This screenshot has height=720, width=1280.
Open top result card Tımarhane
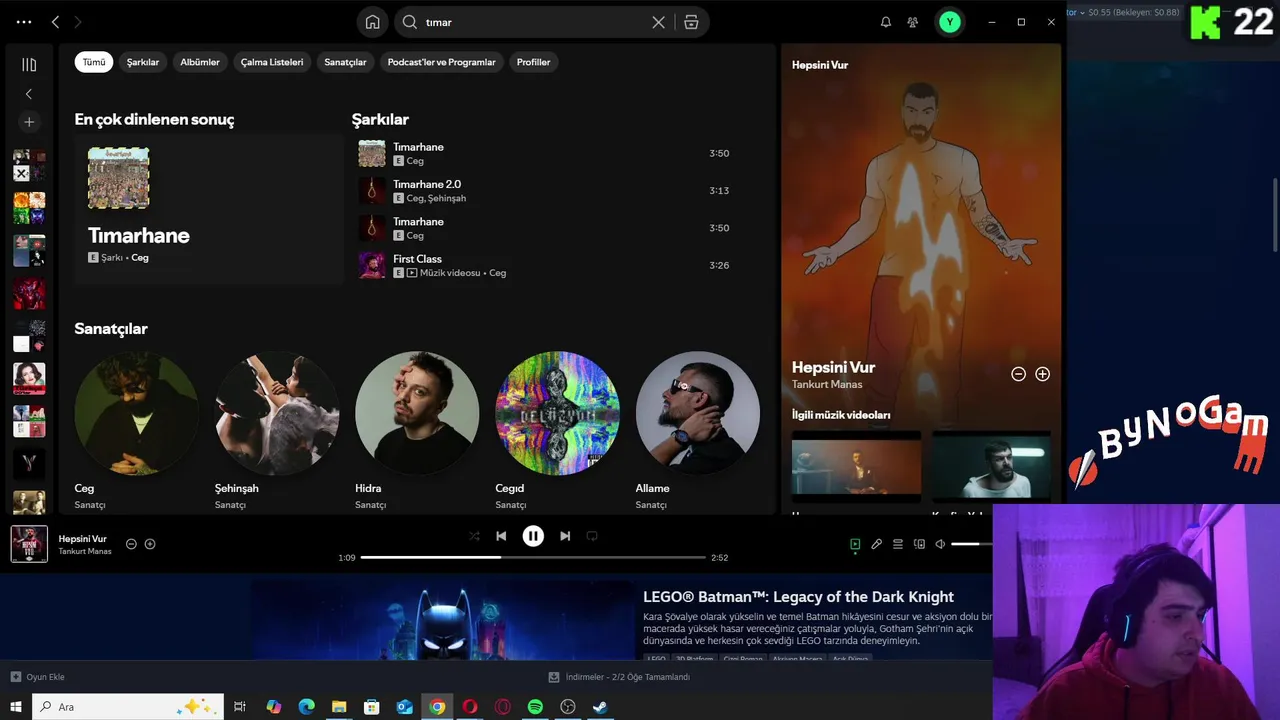click(208, 209)
